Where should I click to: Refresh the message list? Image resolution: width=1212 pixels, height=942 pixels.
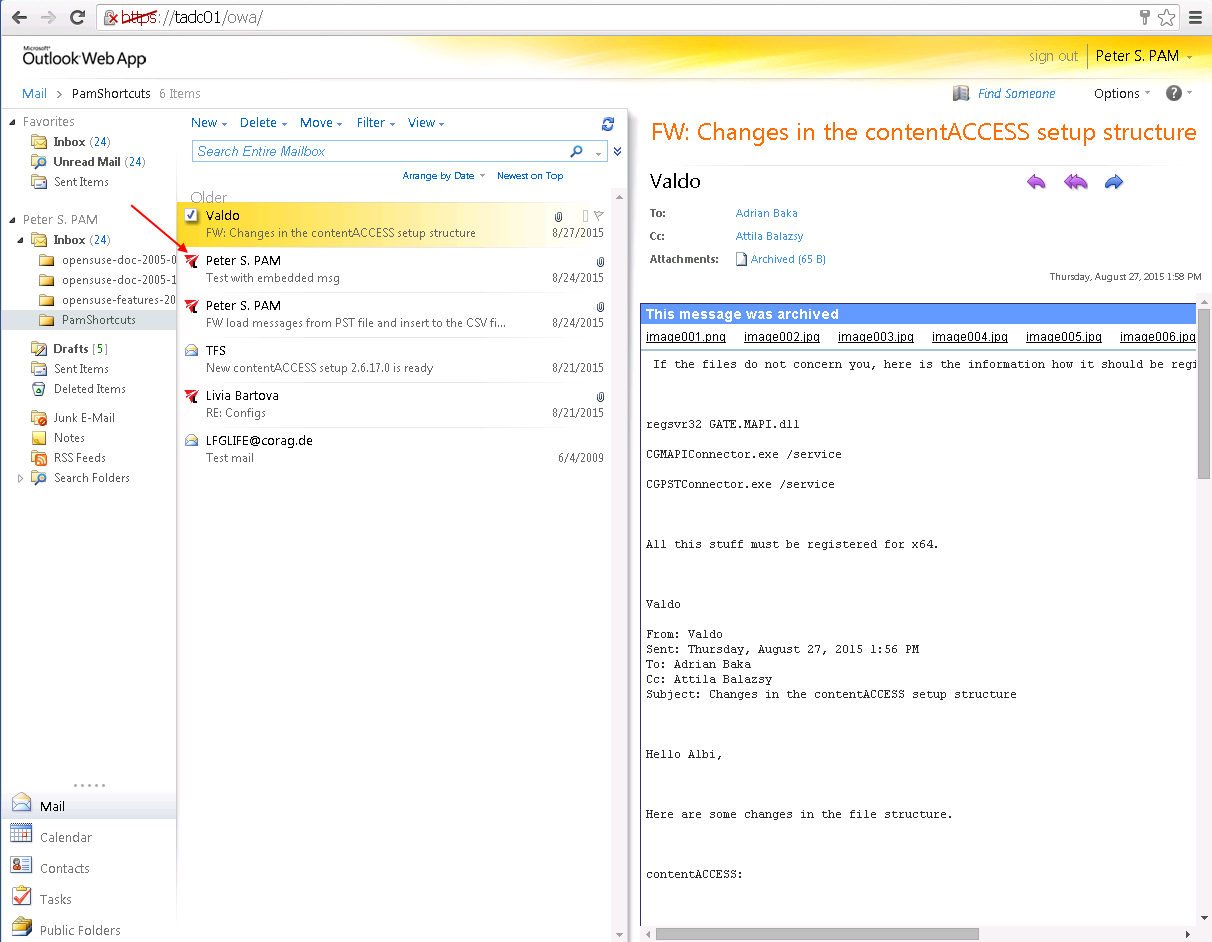pos(608,124)
